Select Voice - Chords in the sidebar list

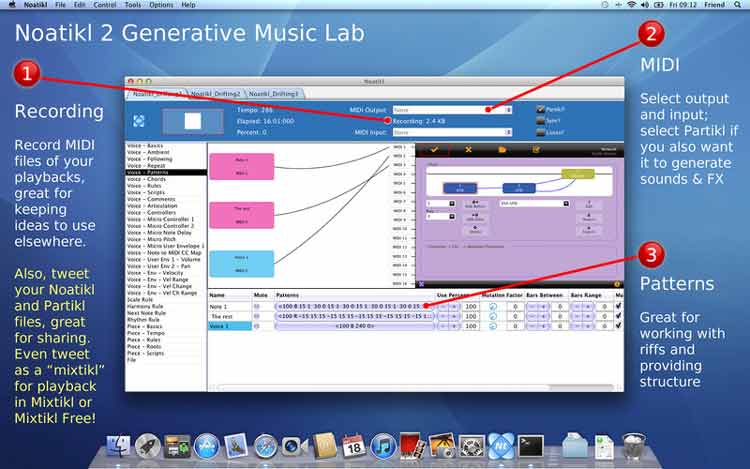[x=146, y=179]
